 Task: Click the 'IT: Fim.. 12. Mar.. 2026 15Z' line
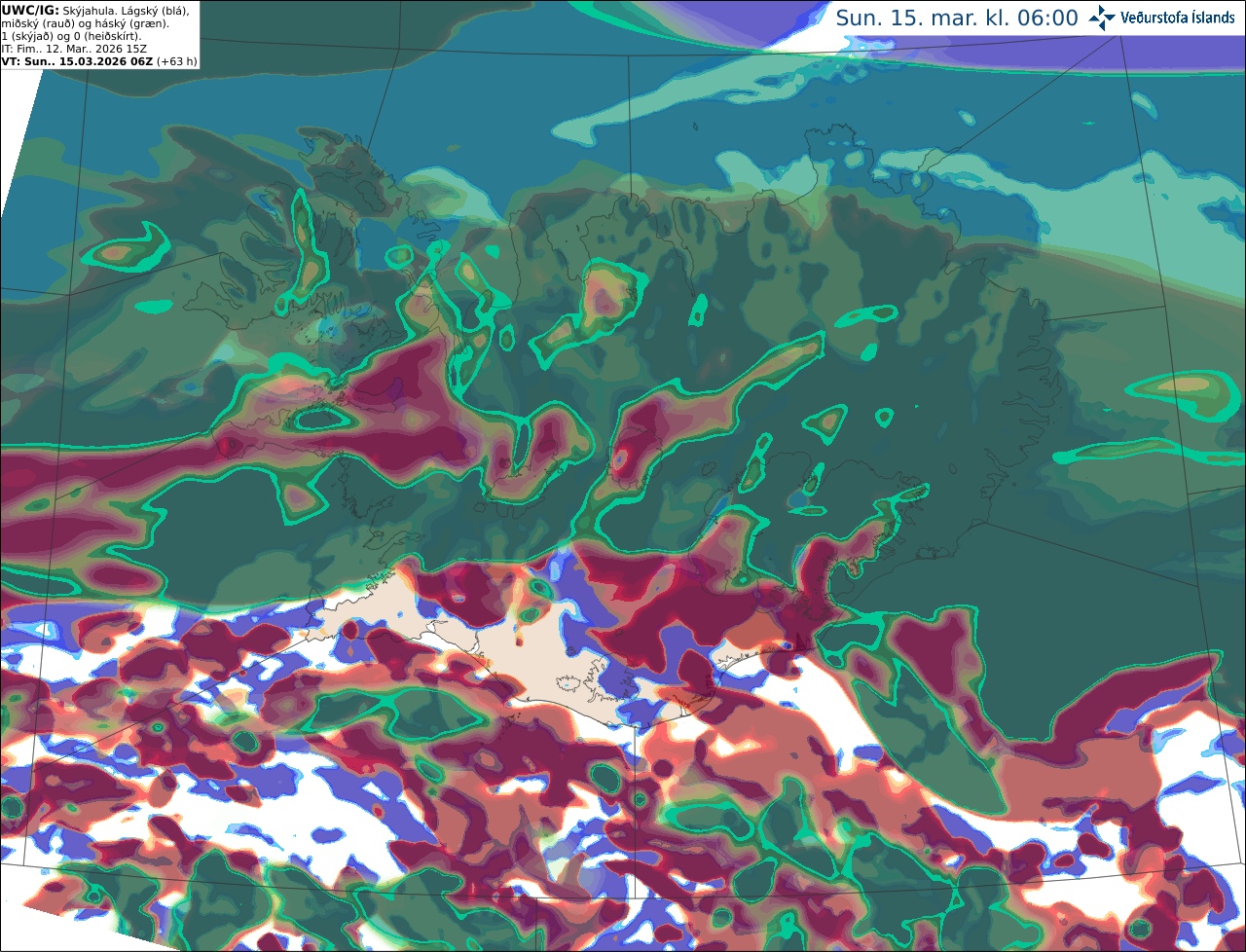74,49
